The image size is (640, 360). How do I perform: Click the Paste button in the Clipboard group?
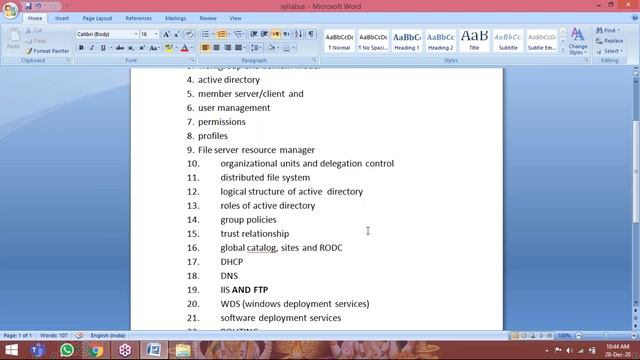coord(13,40)
